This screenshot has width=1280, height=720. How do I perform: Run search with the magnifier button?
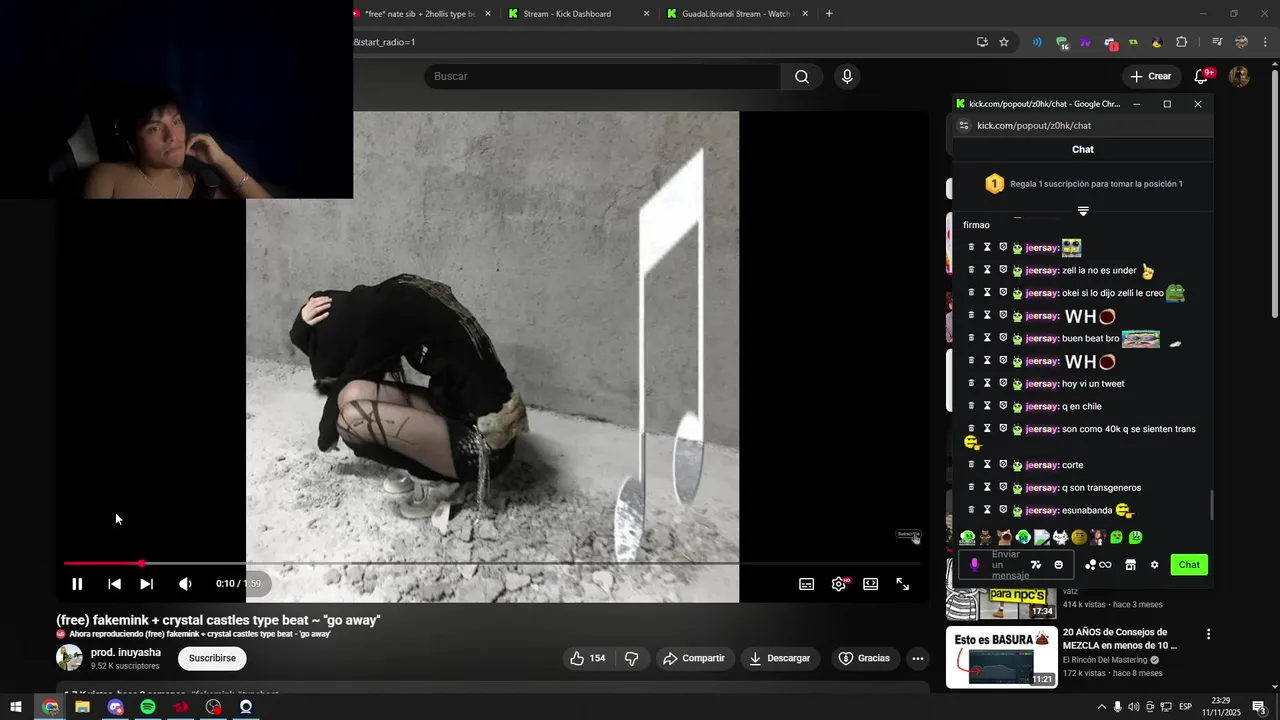[802, 77]
